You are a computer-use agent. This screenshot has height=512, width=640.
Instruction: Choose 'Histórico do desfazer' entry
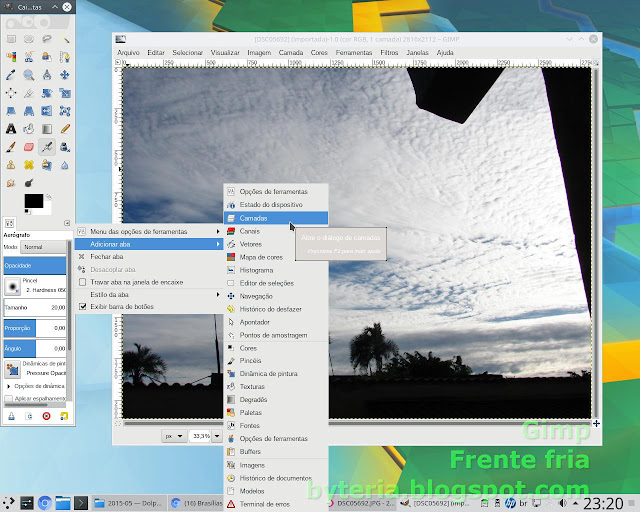(276, 309)
